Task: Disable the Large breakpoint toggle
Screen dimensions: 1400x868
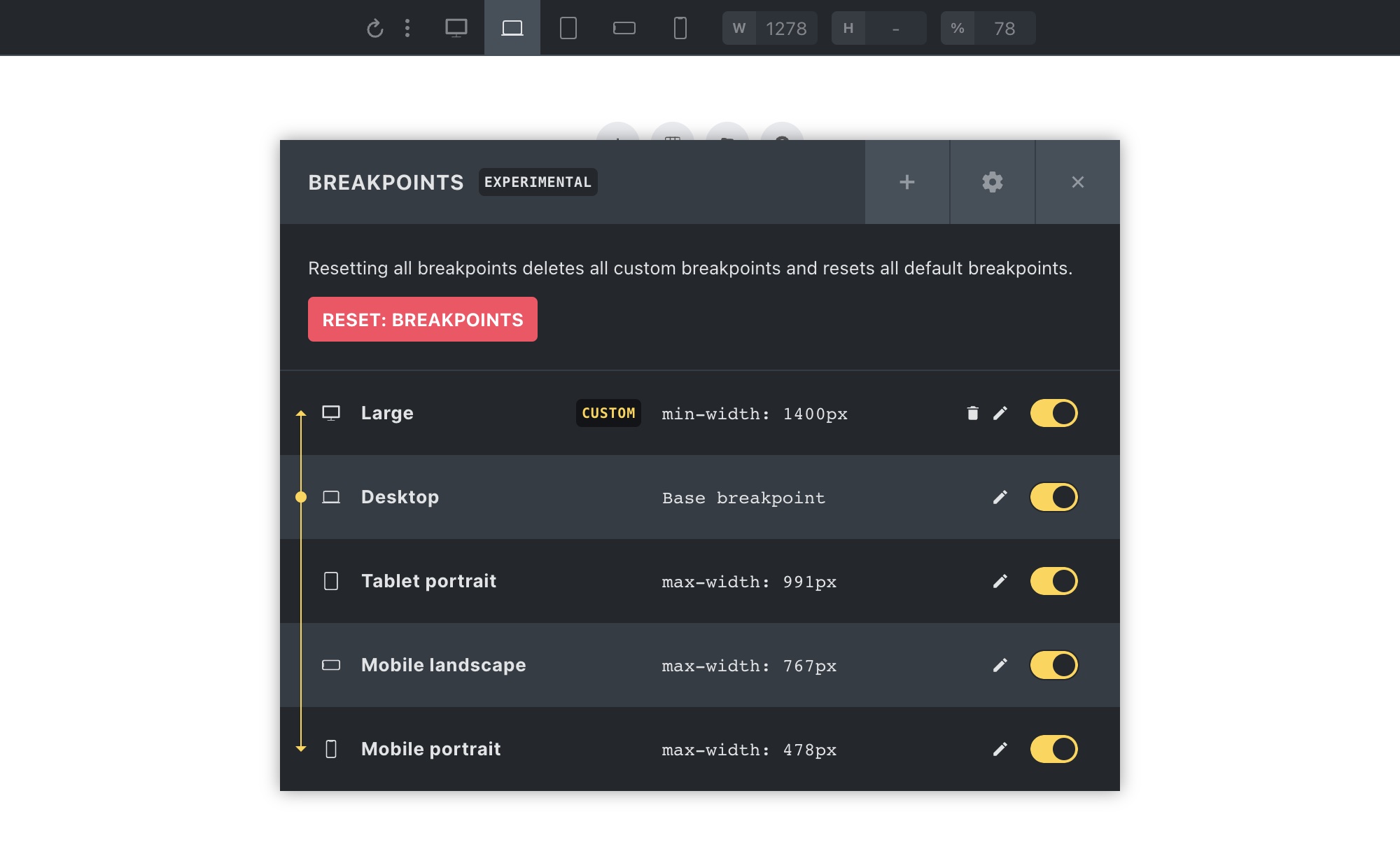Action: click(x=1053, y=413)
